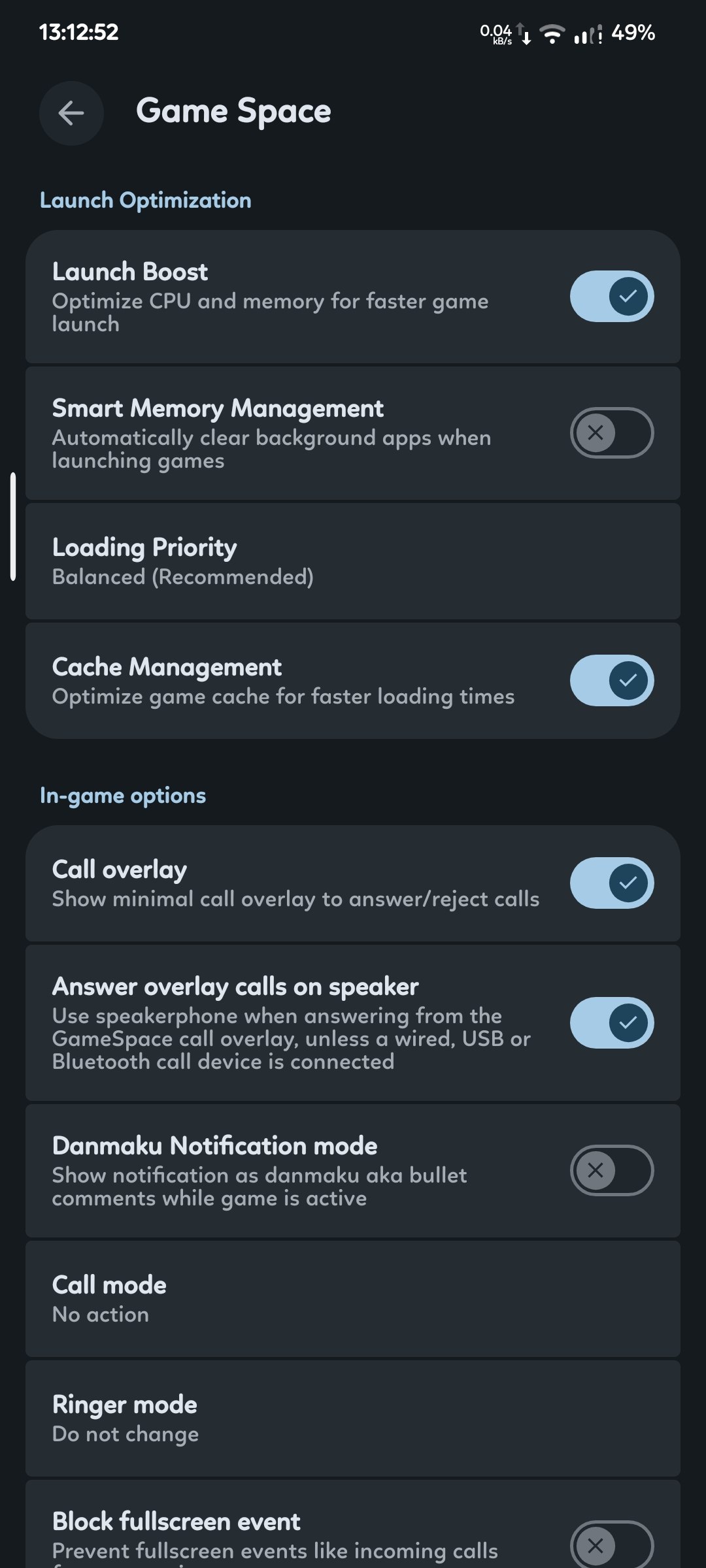Open the Call mode selection
Image resolution: width=706 pixels, height=1568 pixels.
point(353,1299)
